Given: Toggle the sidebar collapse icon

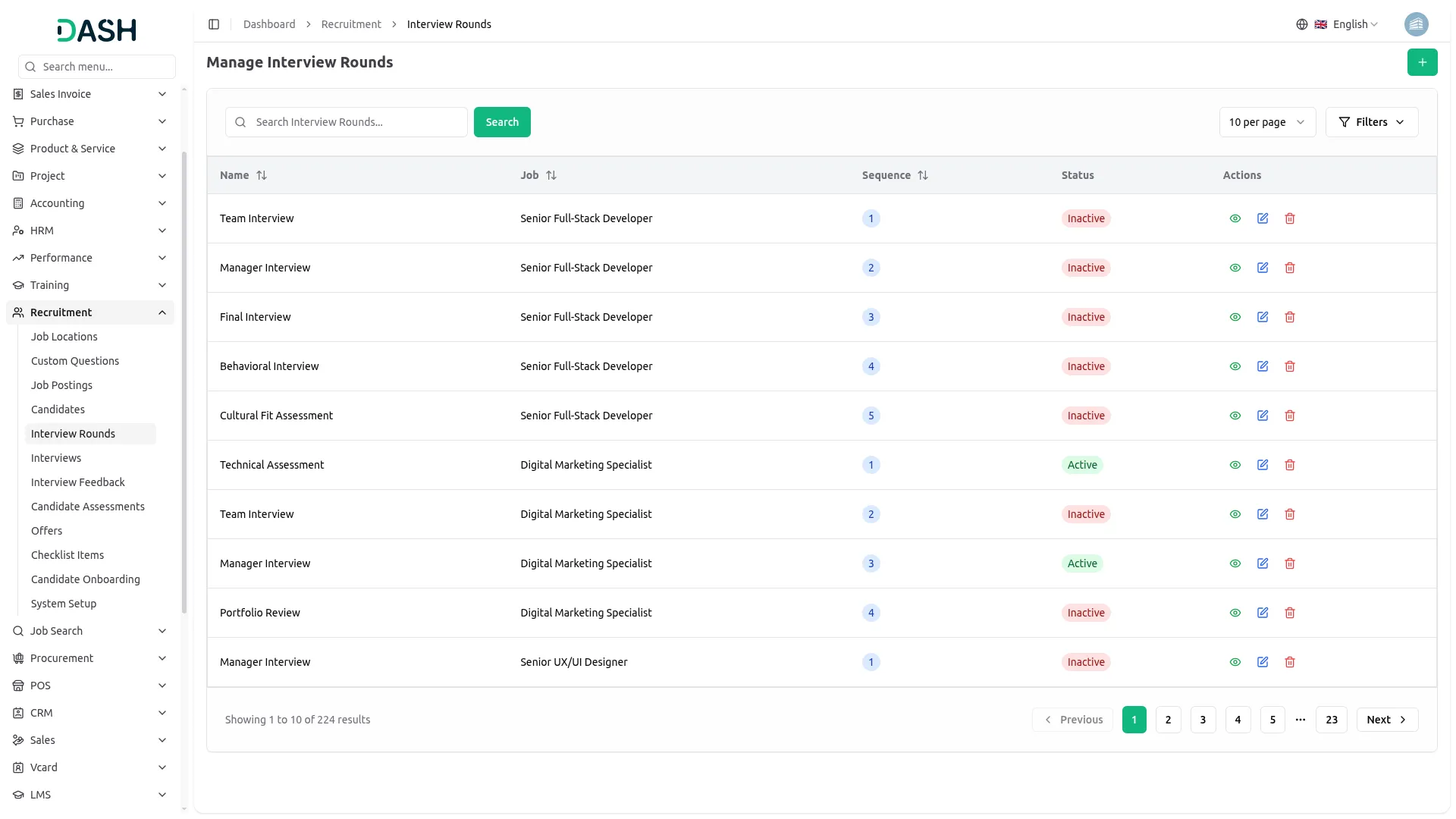Looking at the screenshot, I should [214, 24].
